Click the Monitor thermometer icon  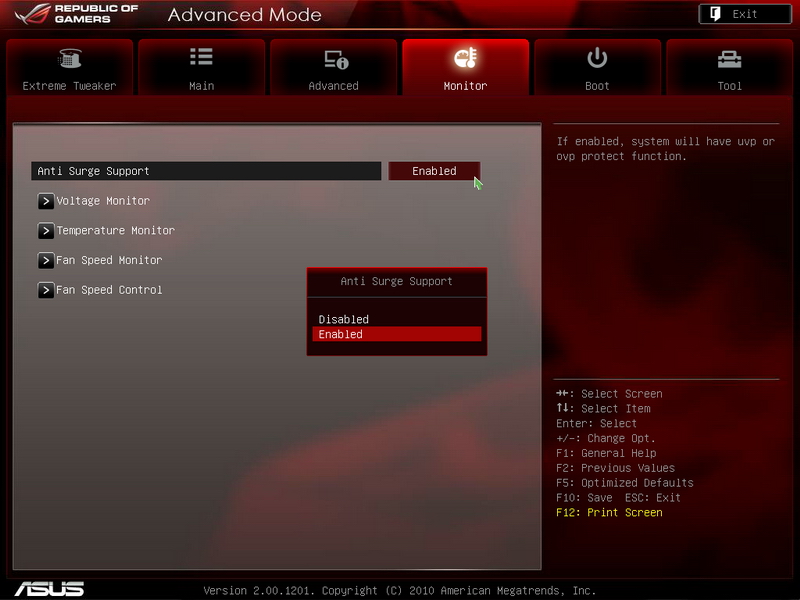point(465,58)
